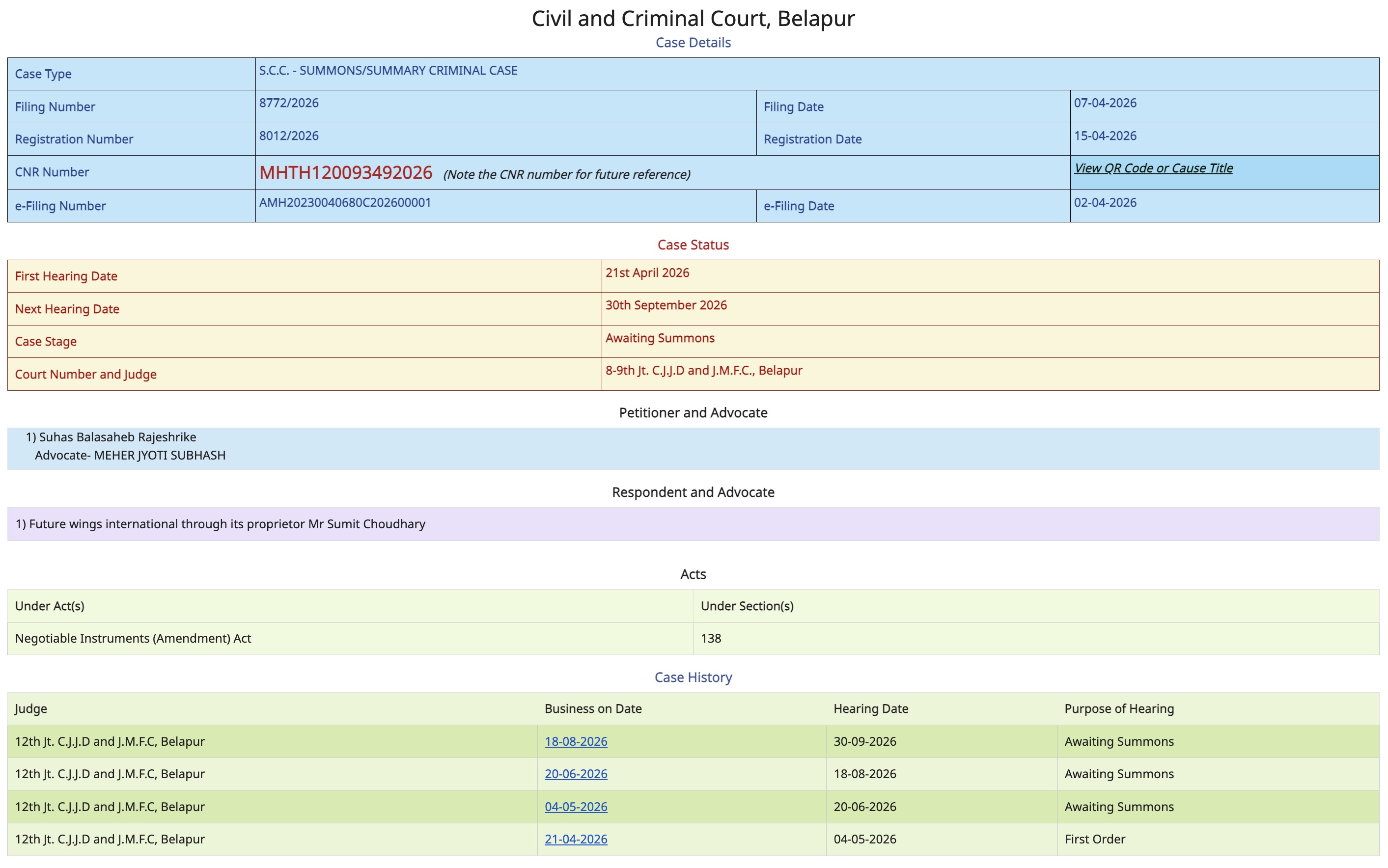The image size is (1388, 868).
Task: Click e-Filing Date label
Action: tap(798, 206)
